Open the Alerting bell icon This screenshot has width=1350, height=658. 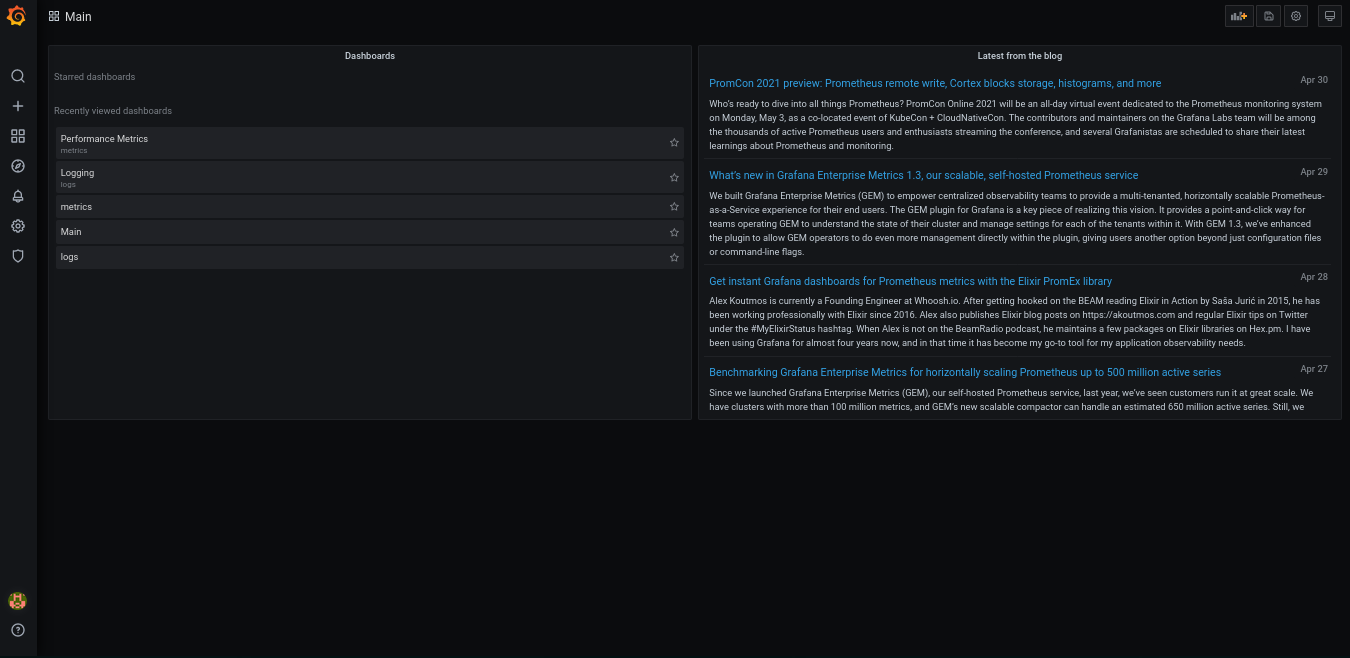[18, 196]
